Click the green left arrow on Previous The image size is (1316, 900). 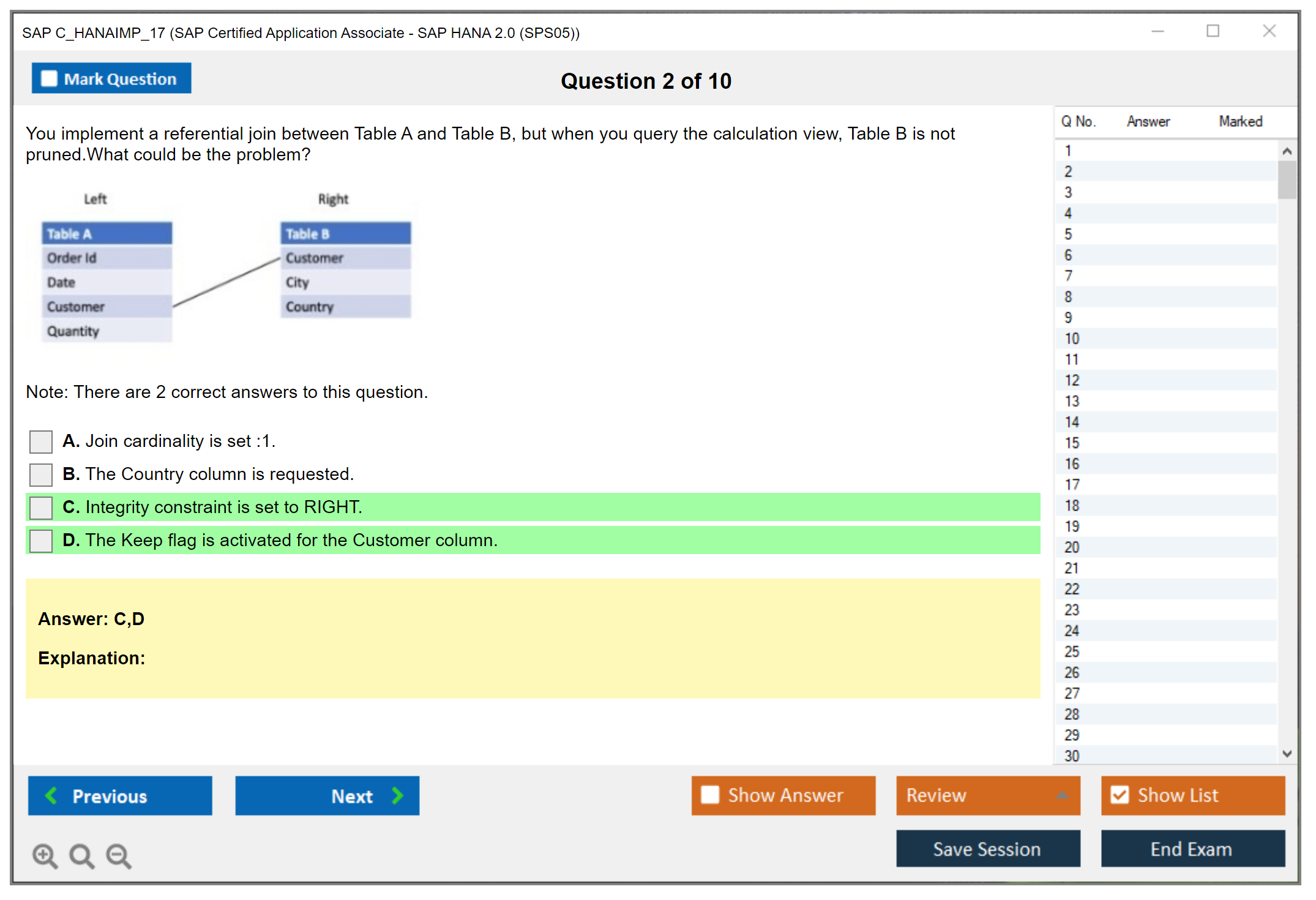pos(51,795)
